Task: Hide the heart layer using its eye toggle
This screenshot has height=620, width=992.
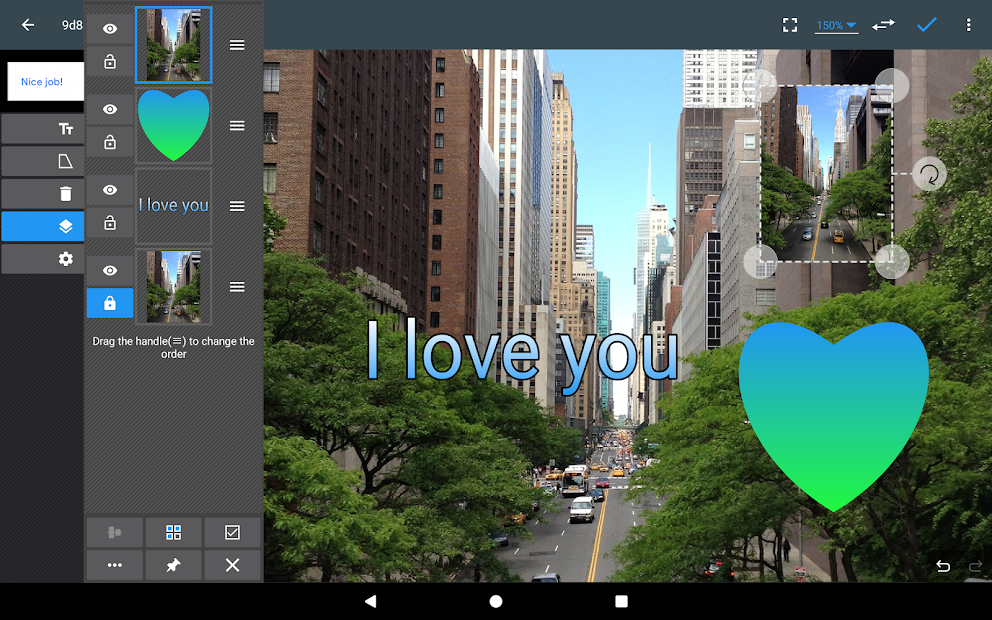Action: click(110, 109)
